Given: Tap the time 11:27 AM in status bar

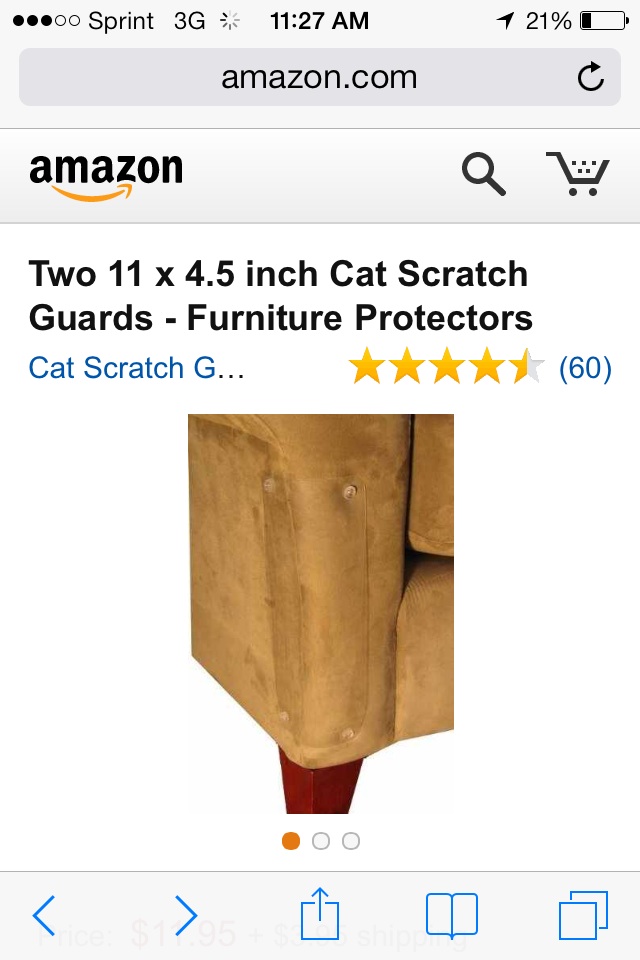Looking at the screenshot, I should tap(320, 21).
